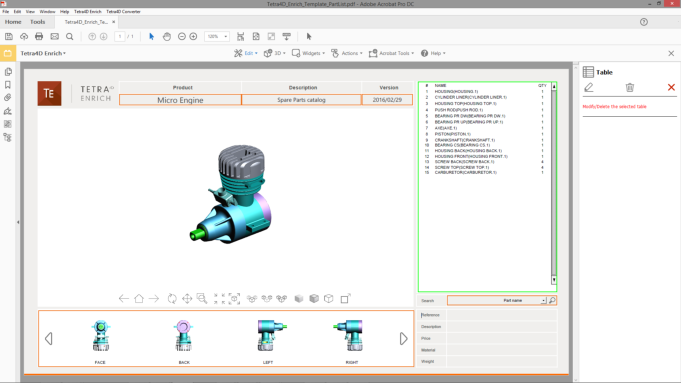The height and width of the screenshot is (383, 681).
Task: Send file by email envelope icon
Action: pos(54,36)
